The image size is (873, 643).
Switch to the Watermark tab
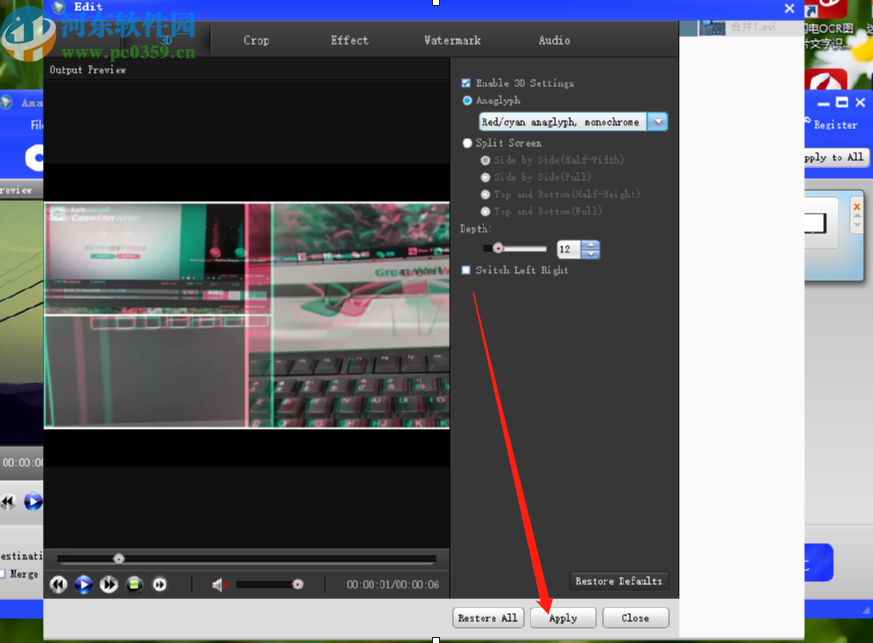pos(452,40)
